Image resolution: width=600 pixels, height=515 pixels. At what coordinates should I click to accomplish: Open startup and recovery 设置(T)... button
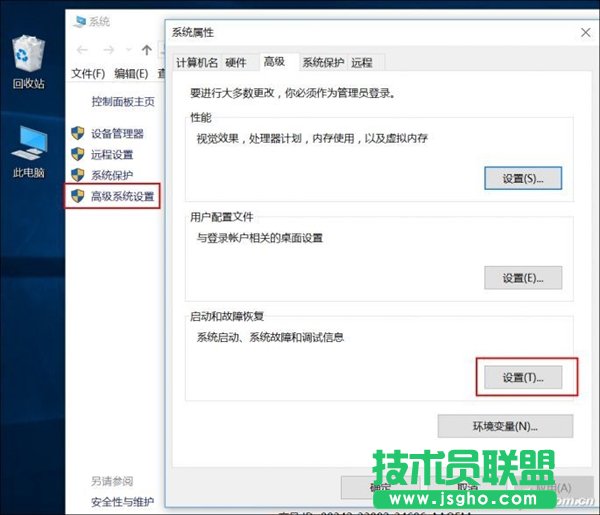tap(523, 377)
